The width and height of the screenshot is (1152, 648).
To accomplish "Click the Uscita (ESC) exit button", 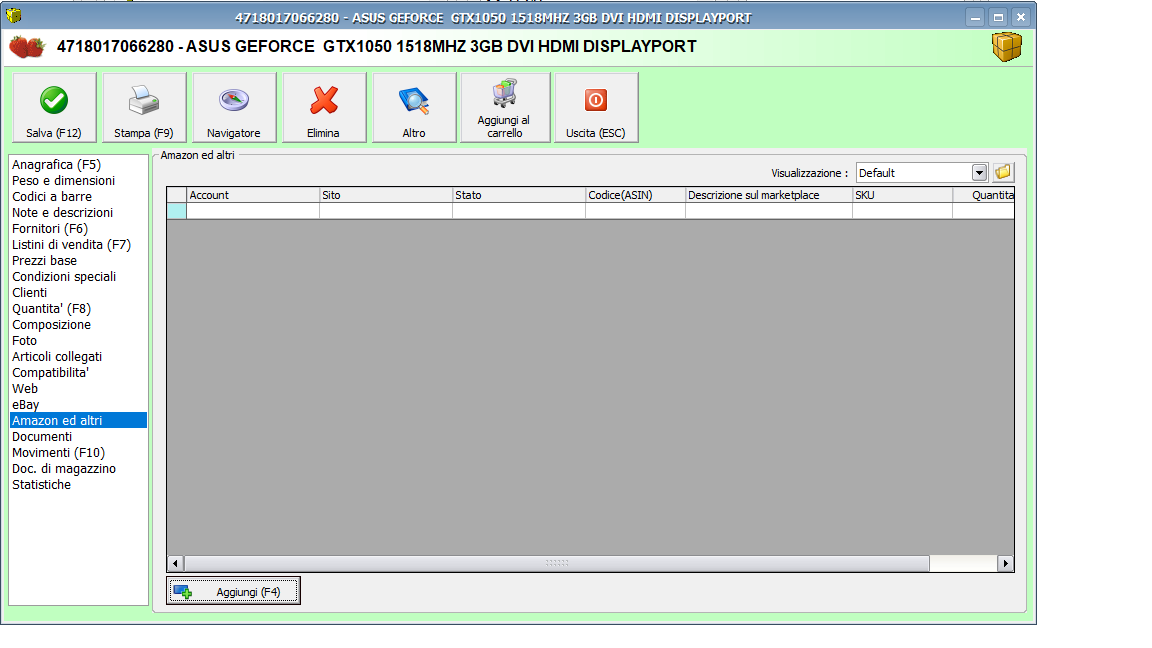I will (x=596, y=107).
